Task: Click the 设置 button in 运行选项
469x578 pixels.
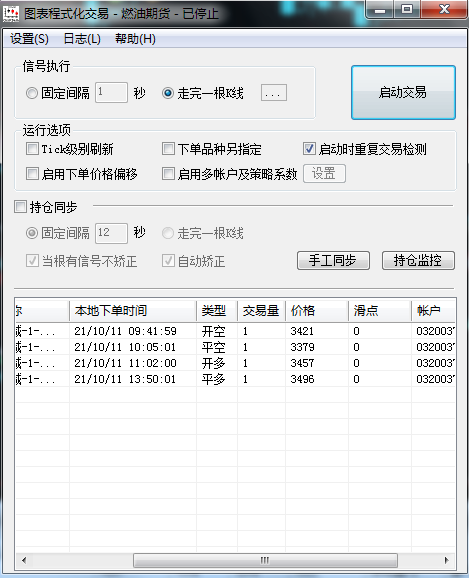Action: pyautogui.click(x=324, y=174)
